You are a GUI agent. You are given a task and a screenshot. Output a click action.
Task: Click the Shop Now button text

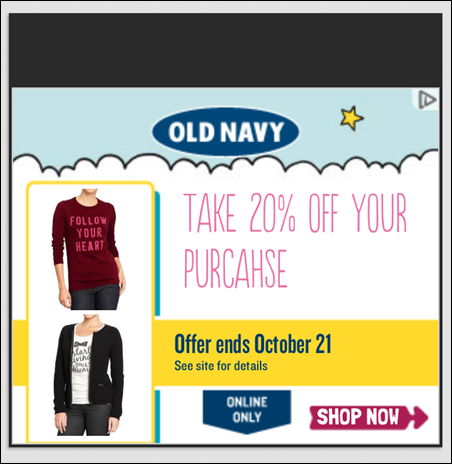[x=358, y=417]
